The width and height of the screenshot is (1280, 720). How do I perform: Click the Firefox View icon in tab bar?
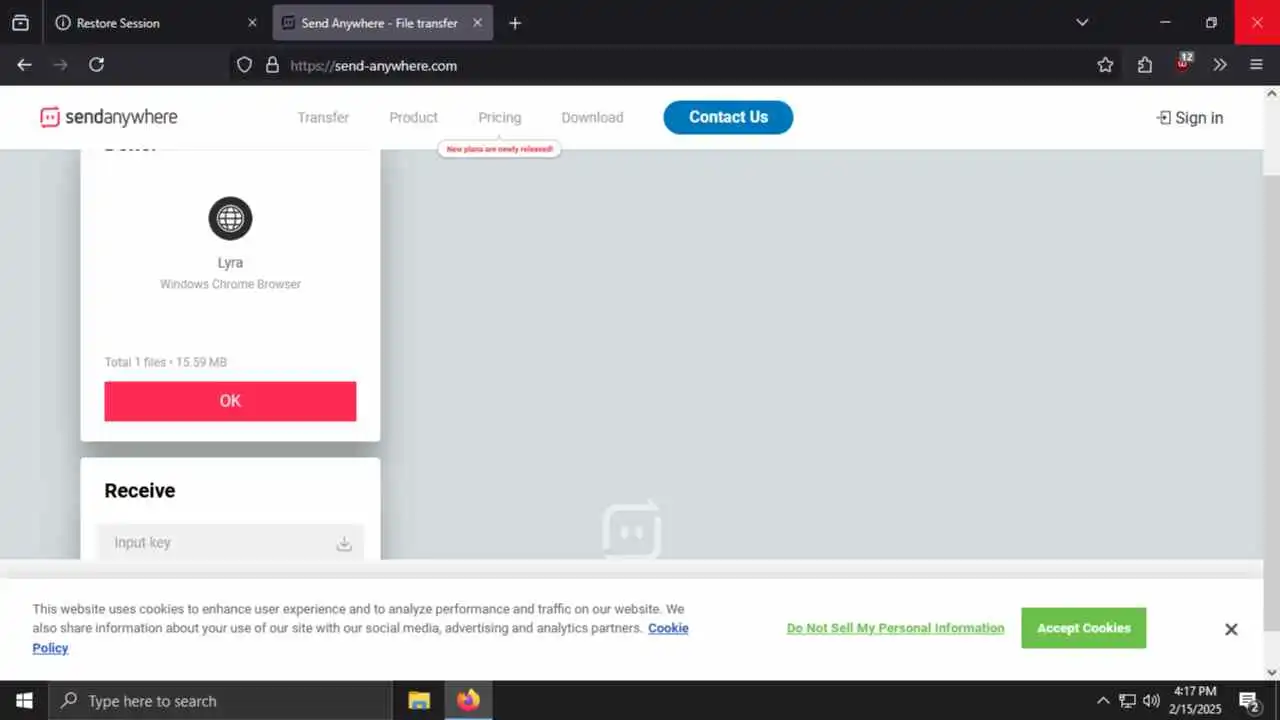pyautogui.click(x=20, y=22)
